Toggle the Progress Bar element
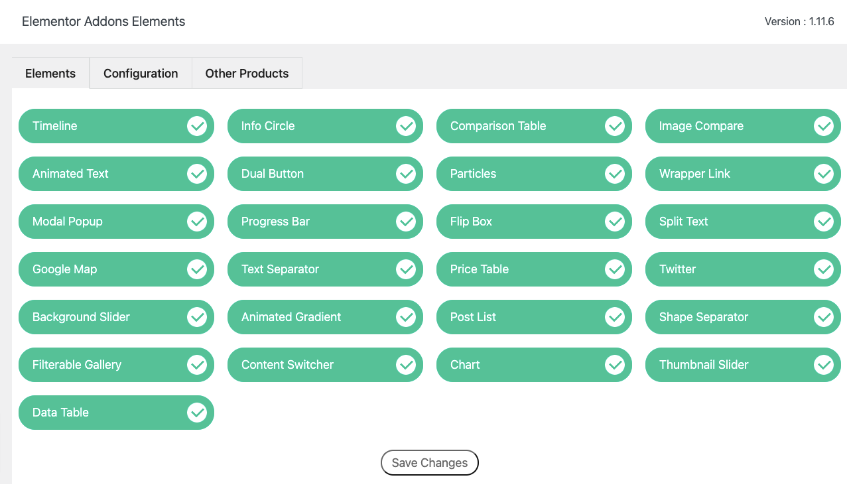The image size is (847, 484). 406,222
